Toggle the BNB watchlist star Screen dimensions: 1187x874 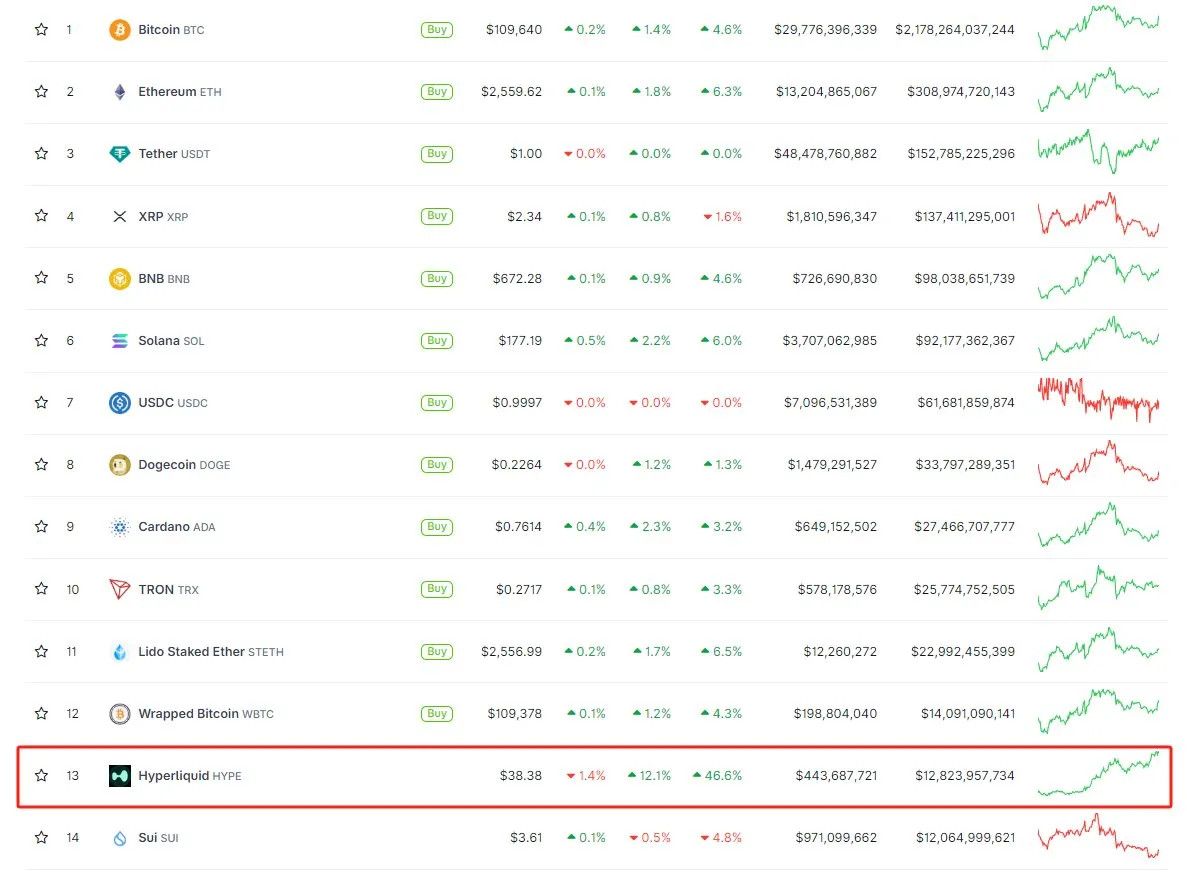point(42,278)
